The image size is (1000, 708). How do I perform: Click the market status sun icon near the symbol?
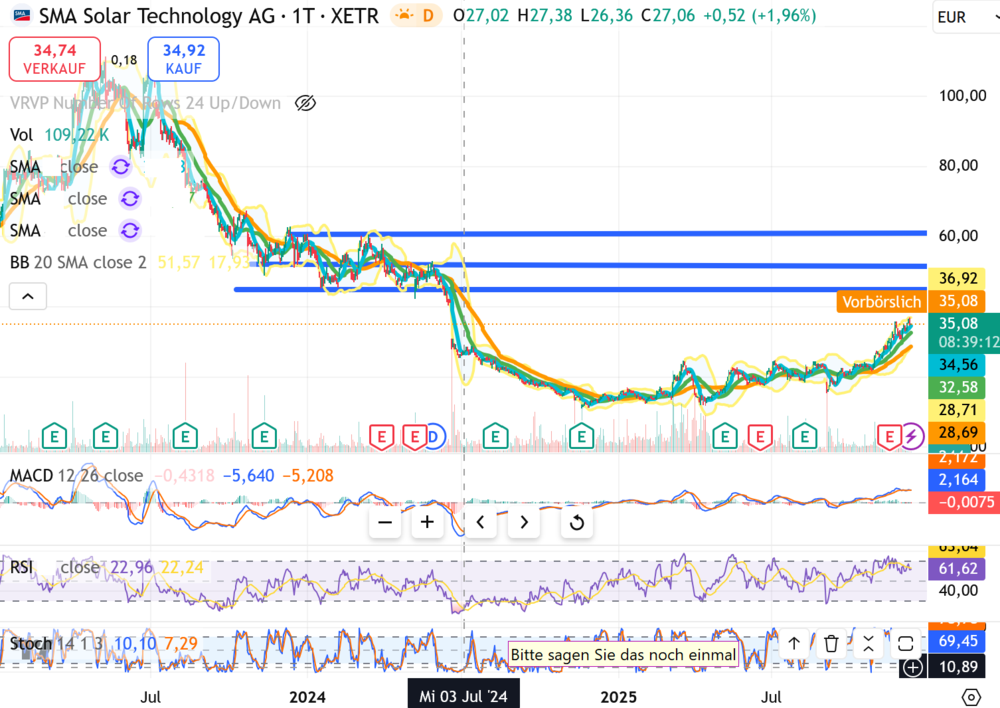(x=403, y=16)
